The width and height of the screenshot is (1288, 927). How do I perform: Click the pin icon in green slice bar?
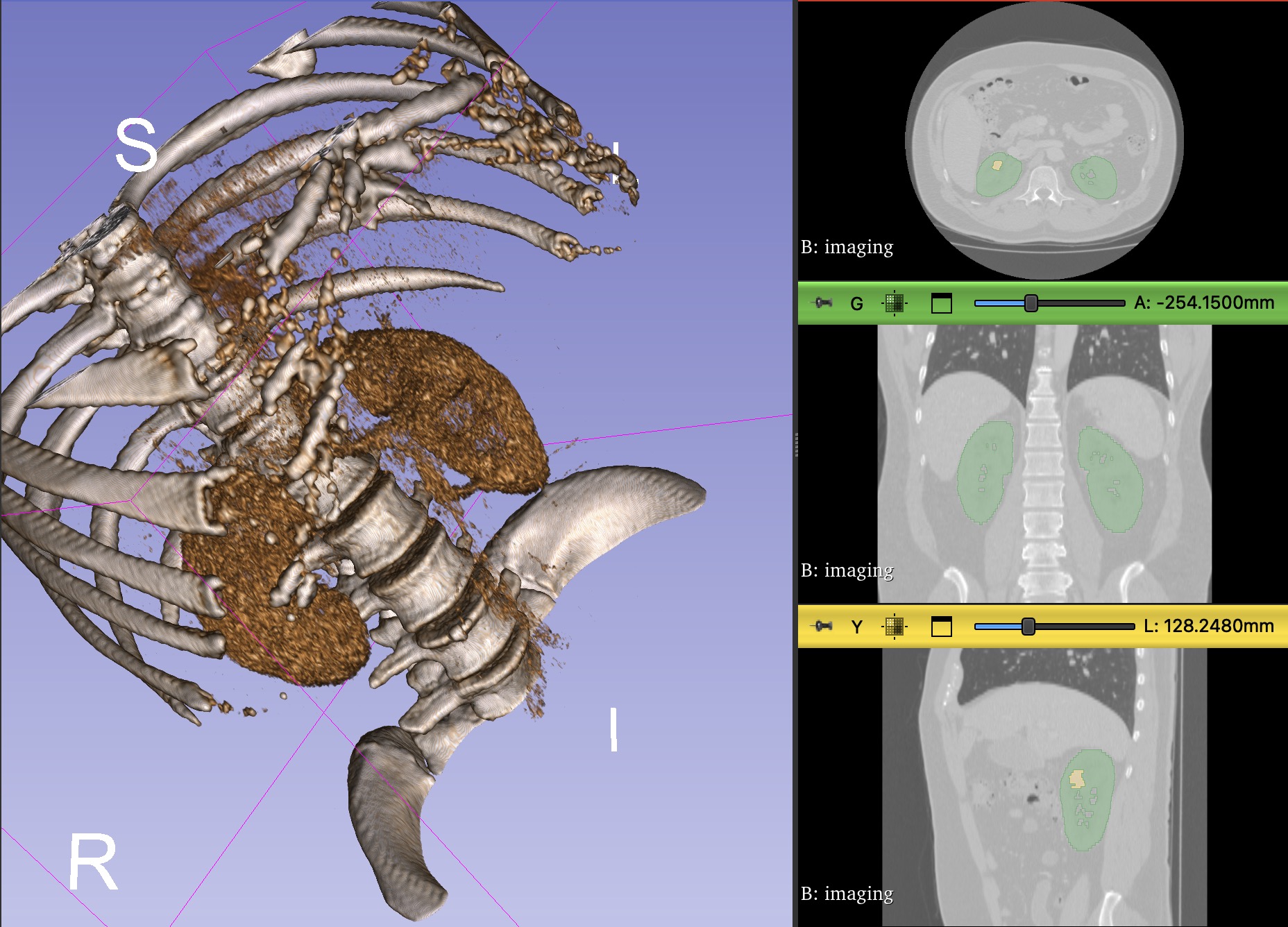coord(823,303)
